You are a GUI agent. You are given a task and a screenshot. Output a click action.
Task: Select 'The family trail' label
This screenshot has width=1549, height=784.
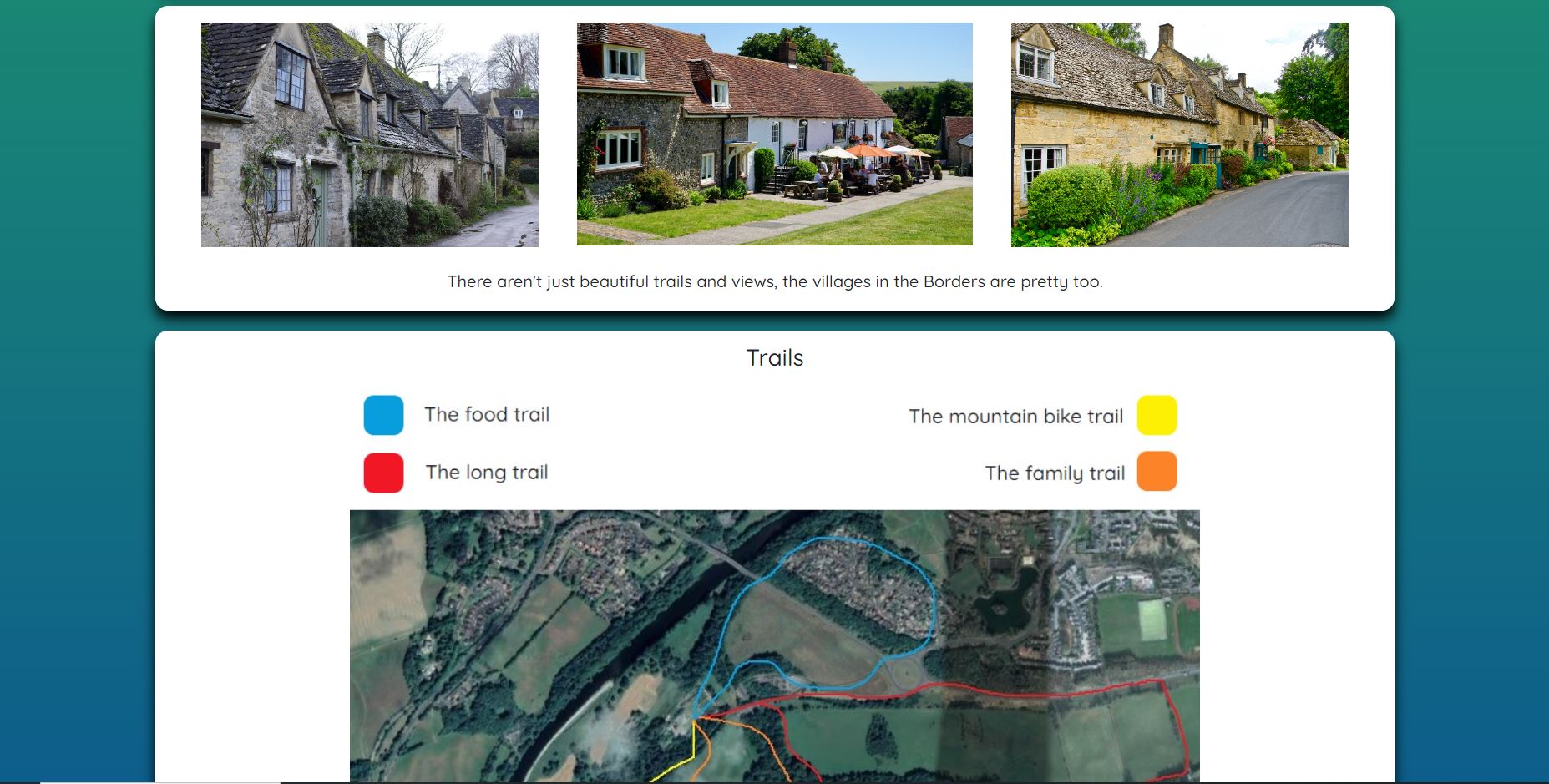[x=1055, y=473]
